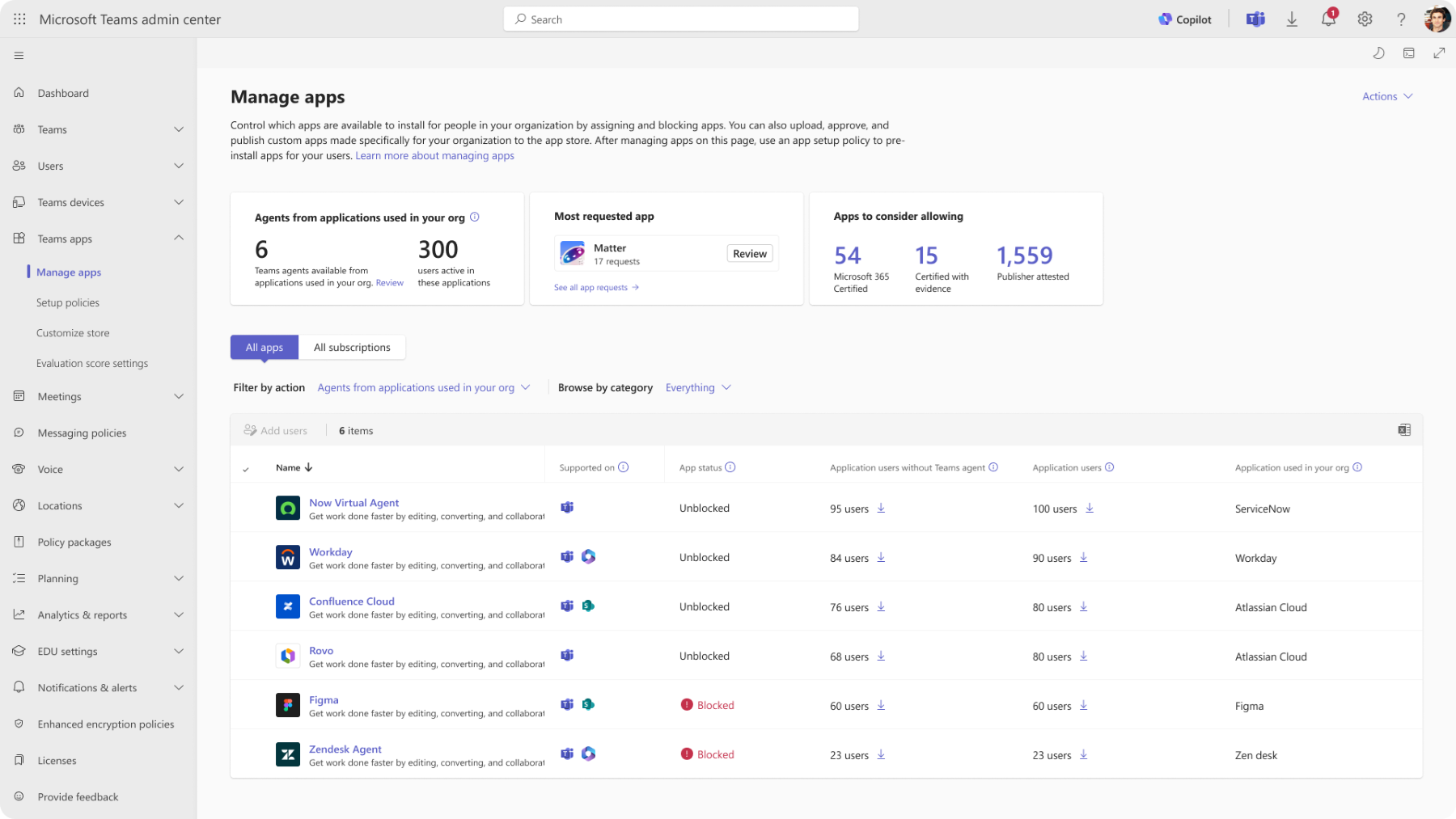The image size is (1456, 819).
Task: Sort the table by Name column
Action: tap(294, 467)
